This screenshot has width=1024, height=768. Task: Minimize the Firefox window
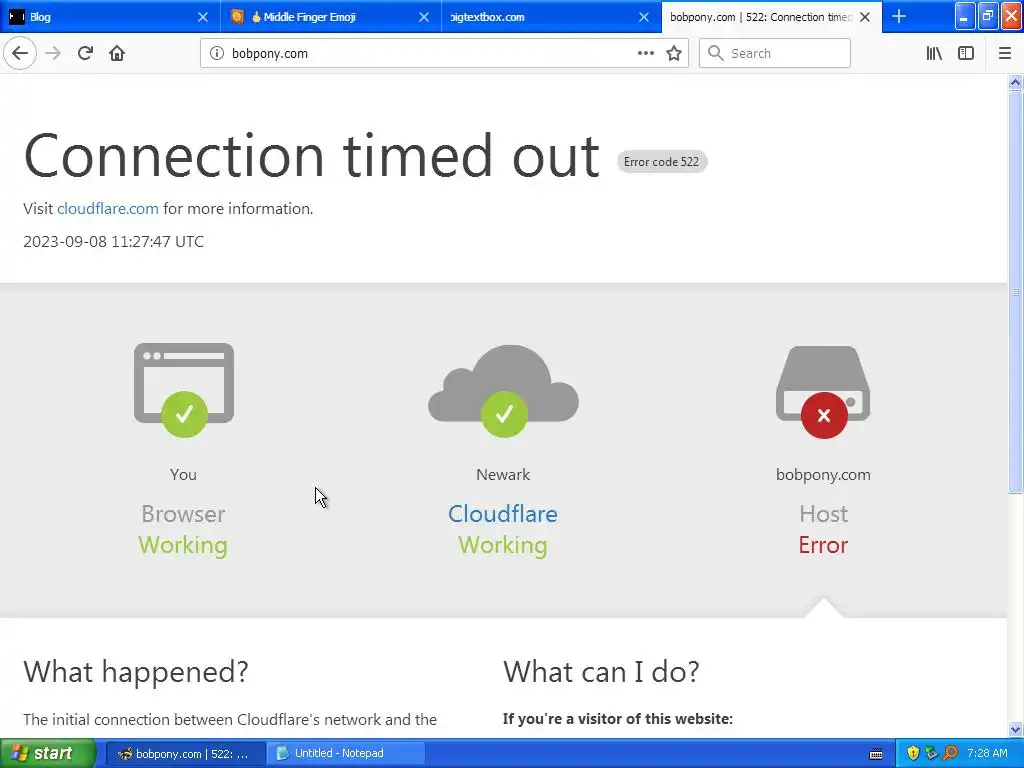tap(965, 16)
